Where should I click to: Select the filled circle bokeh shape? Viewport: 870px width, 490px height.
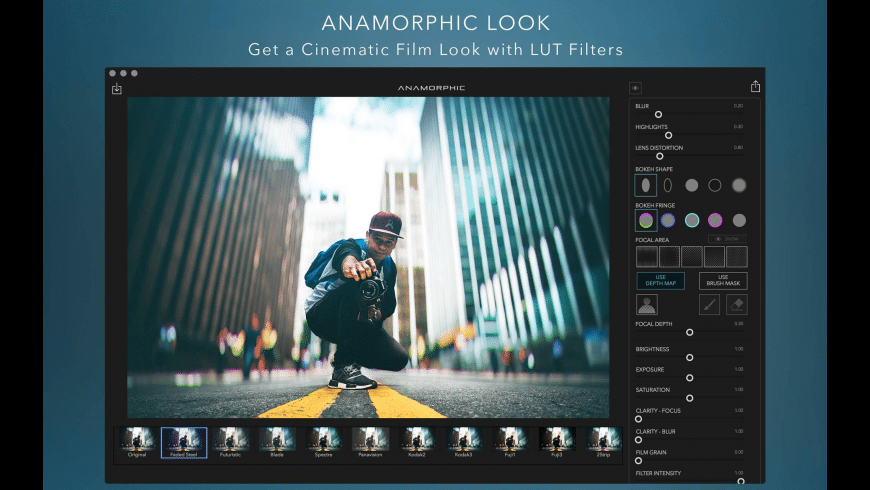point(691,185)
